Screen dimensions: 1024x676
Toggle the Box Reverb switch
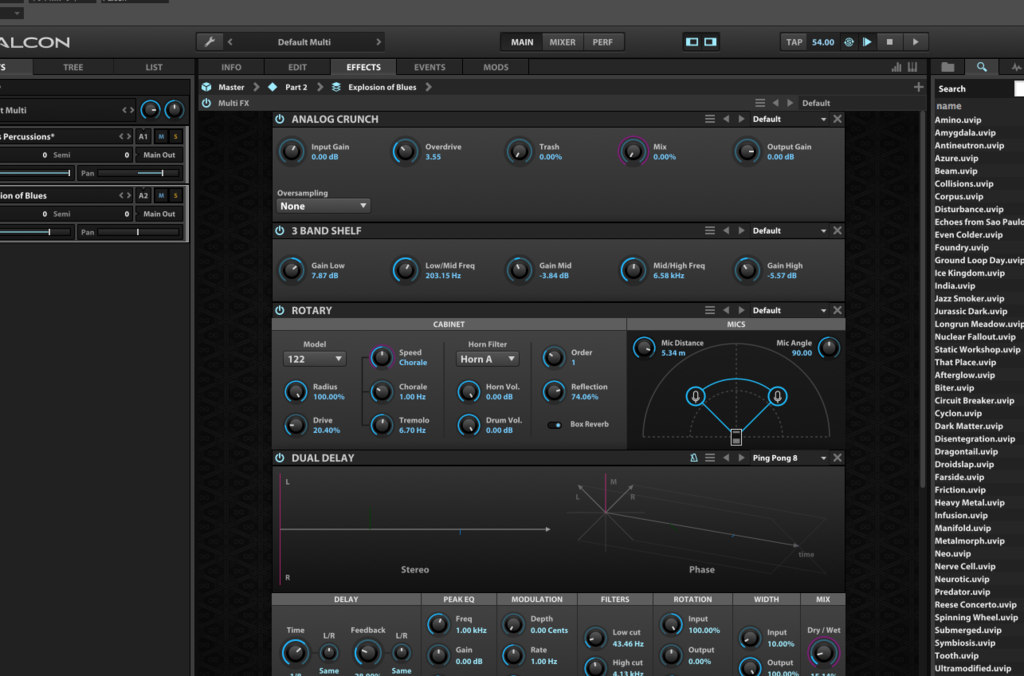click(x=554, y=425)
